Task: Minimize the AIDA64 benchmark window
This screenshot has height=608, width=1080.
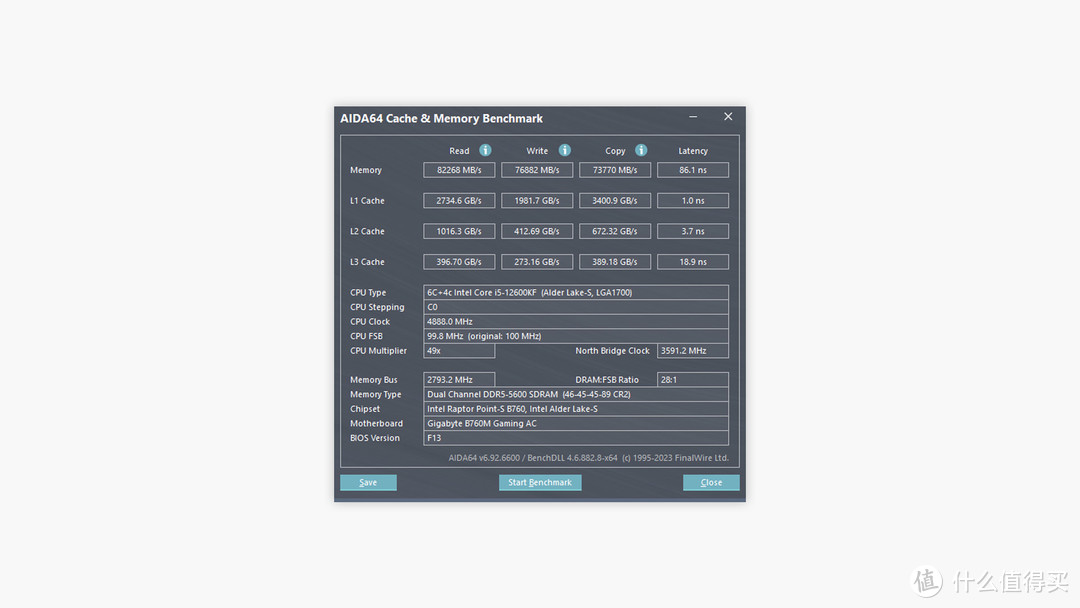Action: click(693, 117)
